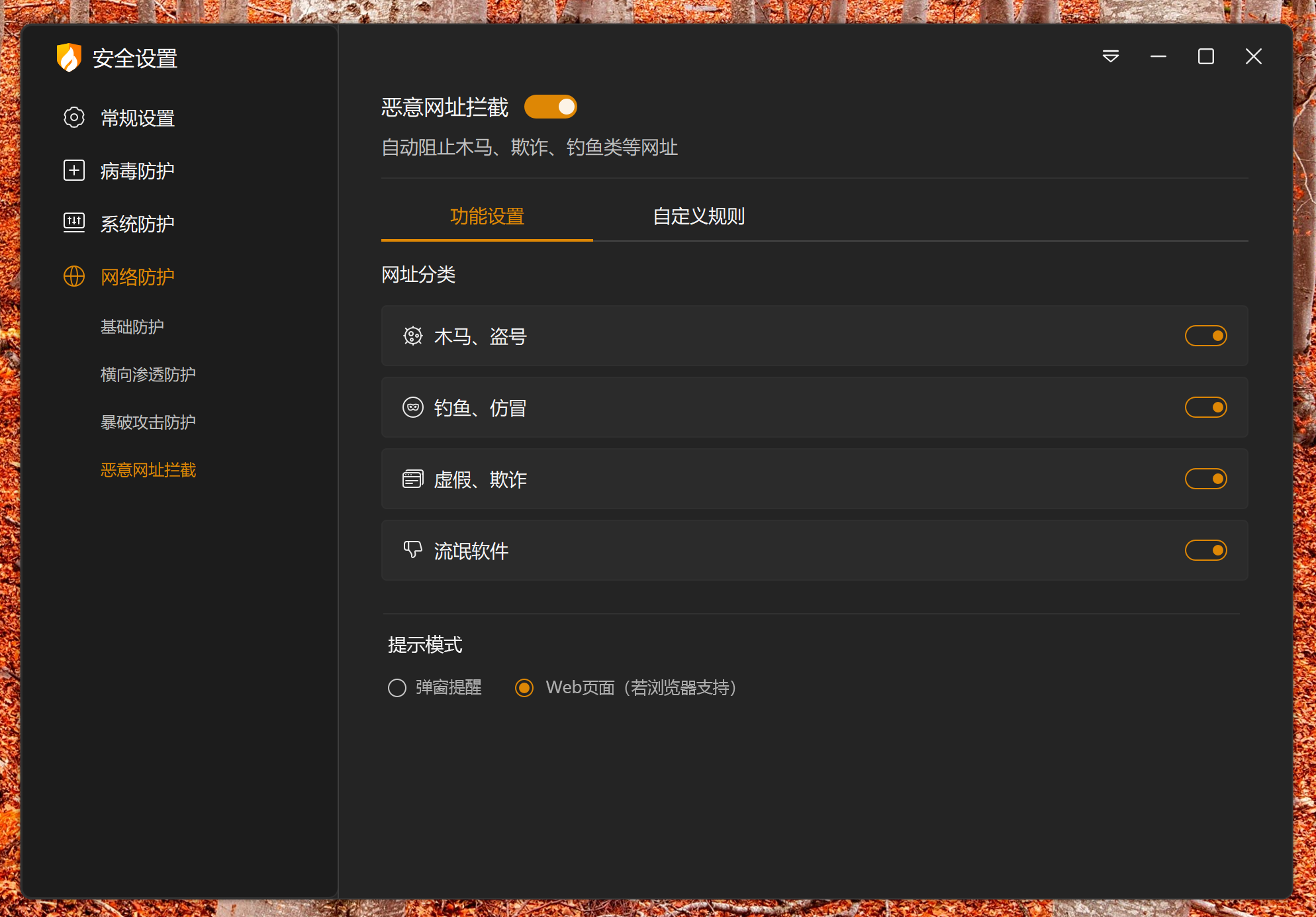Image resolution: width=1316 pixels, height=917 pixels.
Task: Open the 暴破攻击防护 page
Action: coord(147,422)
